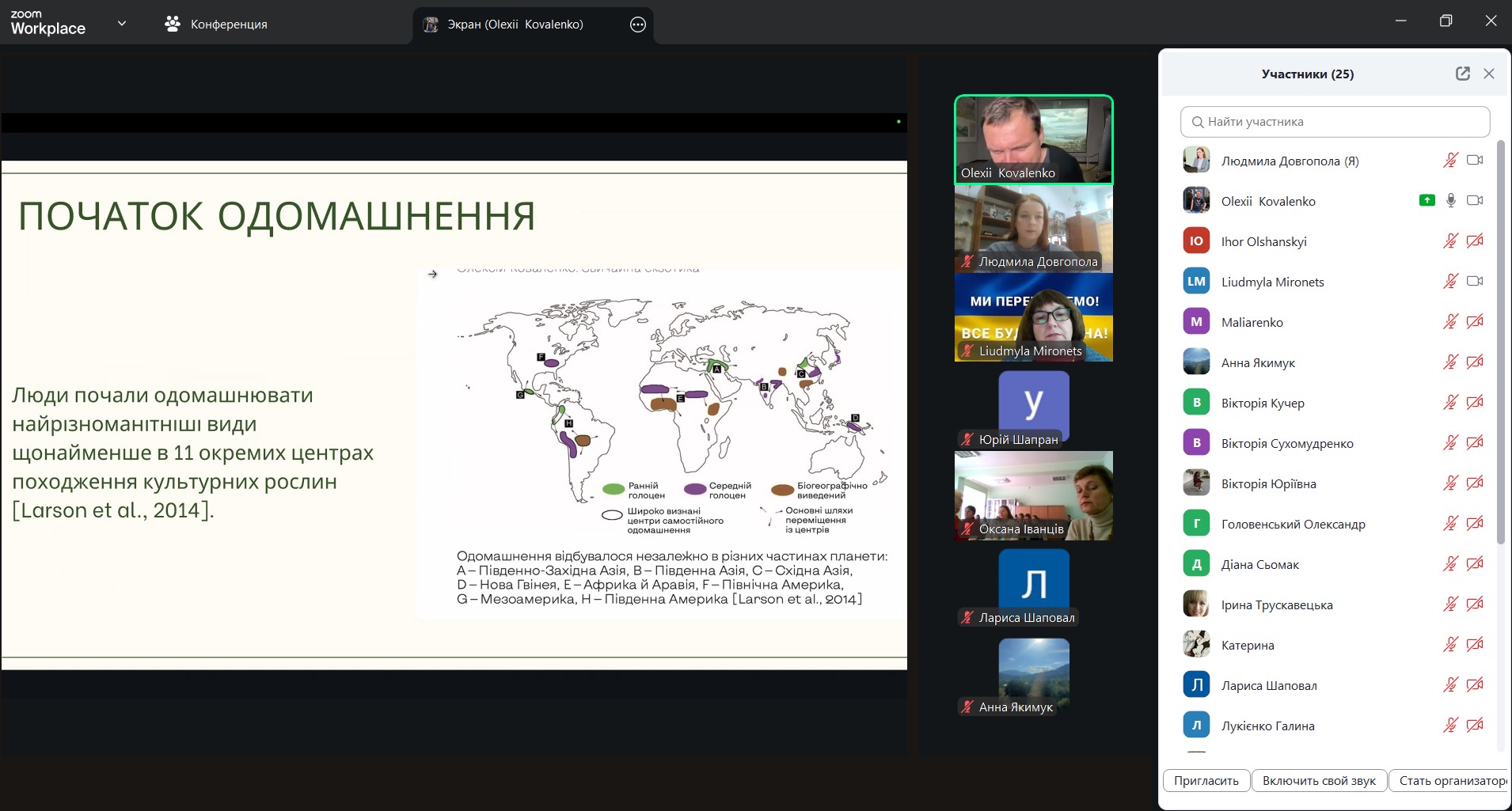
Task: Click the participants list scrollbar
Action: (1500, 342)
